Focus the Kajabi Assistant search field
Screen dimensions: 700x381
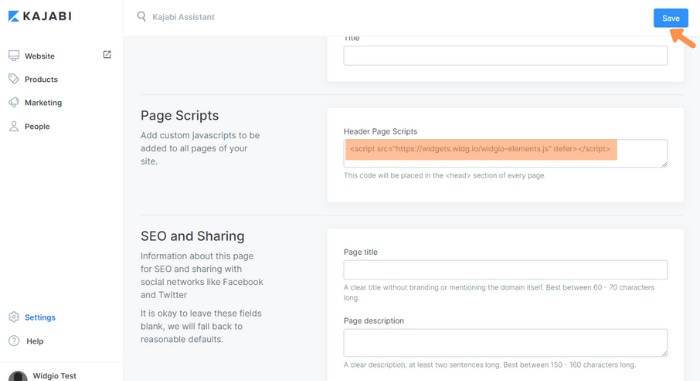pyautogui.click(x=183, y=17)
